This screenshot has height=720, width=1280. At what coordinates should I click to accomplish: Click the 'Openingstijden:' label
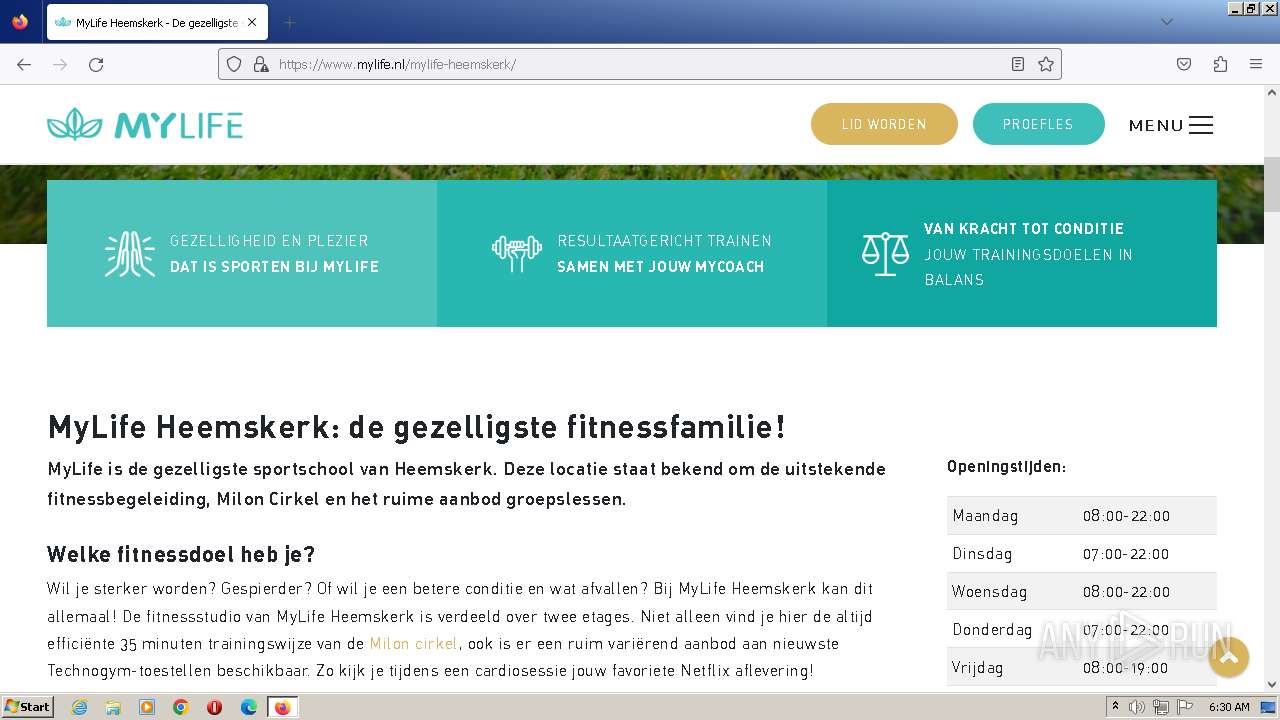pos(1006,467)
